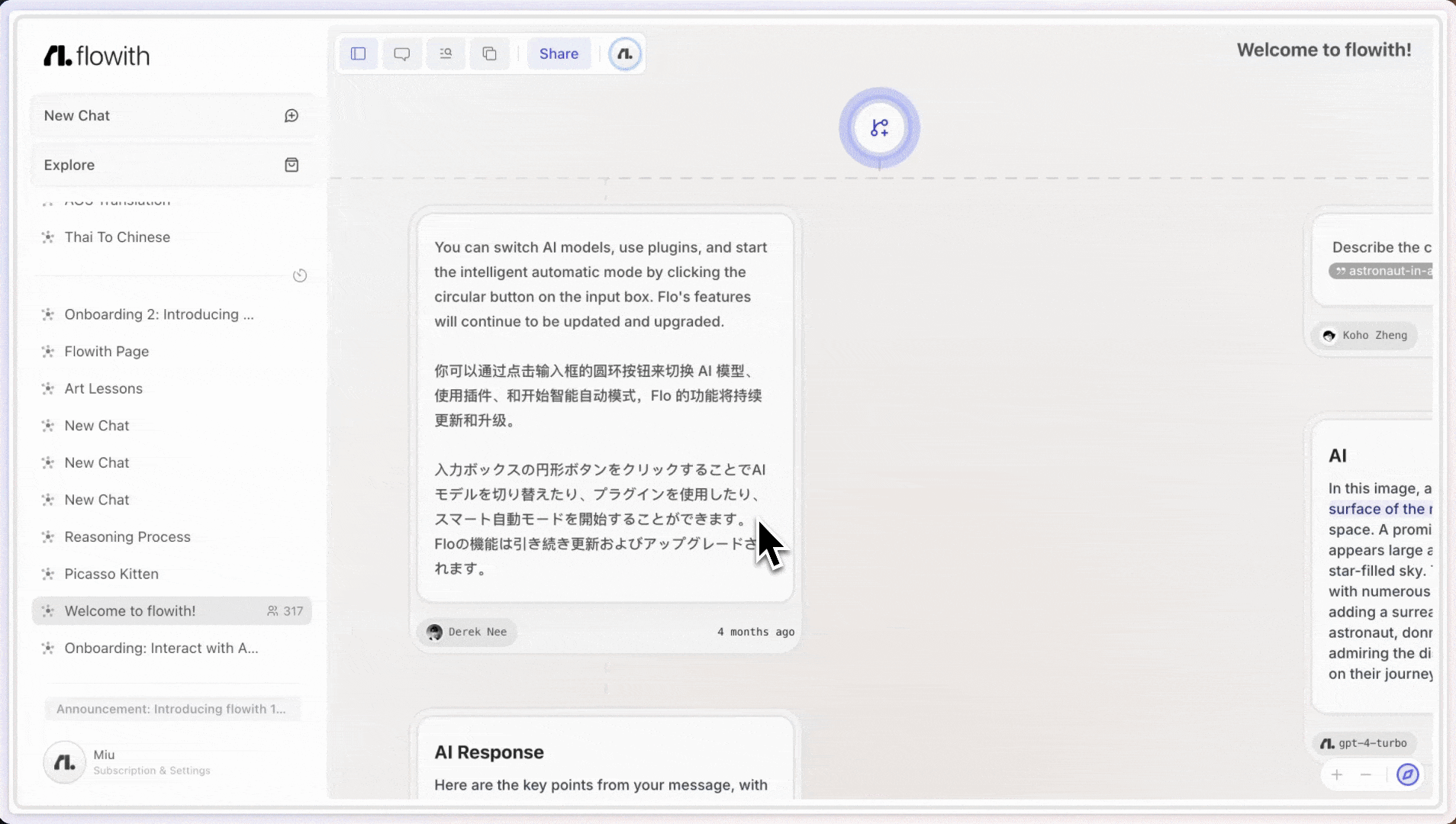Click the astronaut-in-a quoted tag
1456x824 pixels.
tap(1381, 271)
